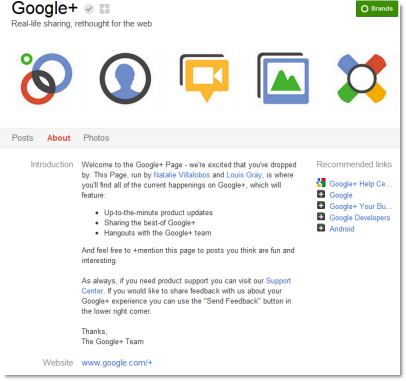Open the yellow Hangouts video camera image
Screen dimensions: 406x381
click(204, 78)
